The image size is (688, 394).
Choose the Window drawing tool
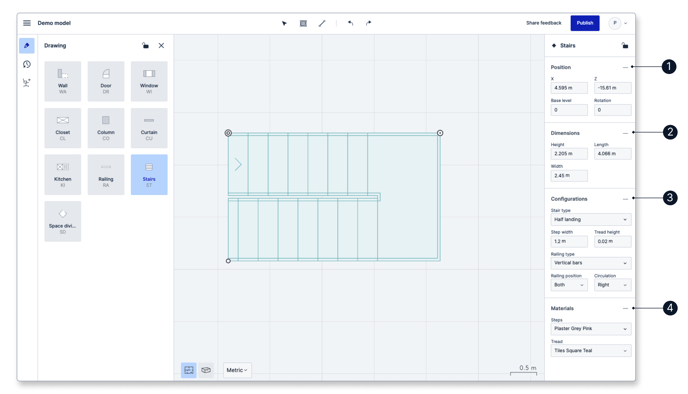pos(149,81)
